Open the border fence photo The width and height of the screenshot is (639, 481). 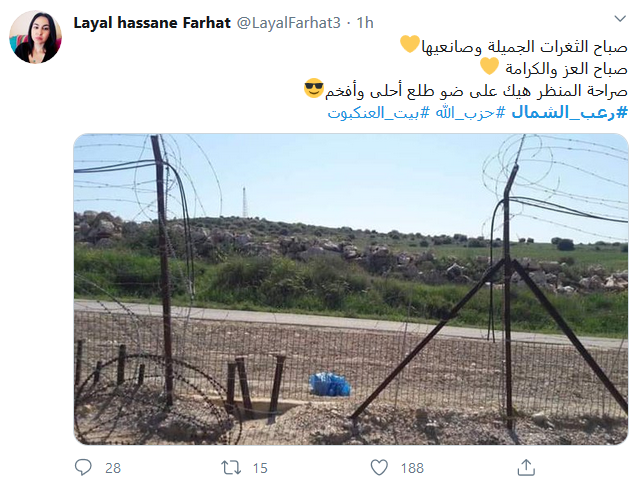351,289
